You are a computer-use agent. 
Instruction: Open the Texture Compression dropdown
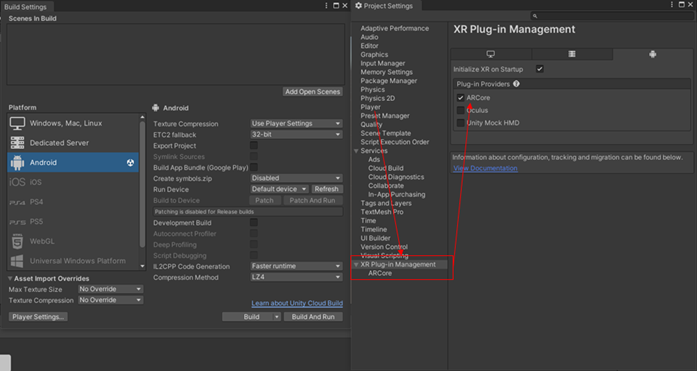pyautogui.click(x=296, y=124)
